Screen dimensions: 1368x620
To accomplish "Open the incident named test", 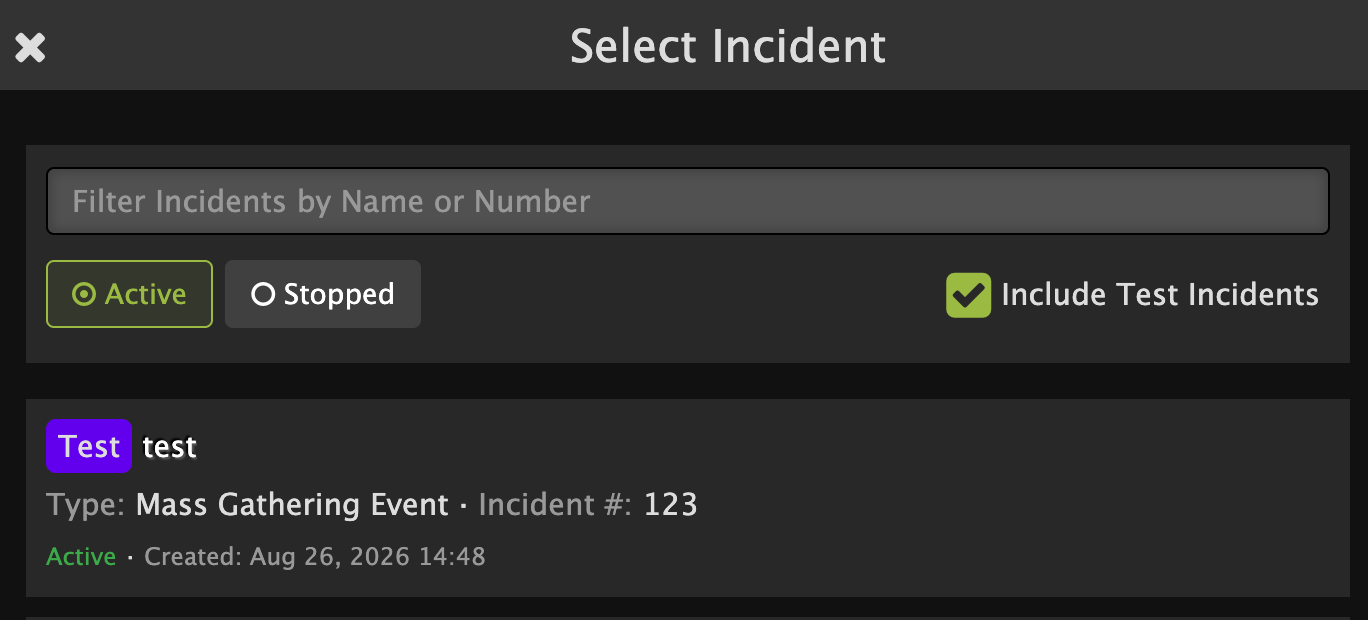I will 170,447.
